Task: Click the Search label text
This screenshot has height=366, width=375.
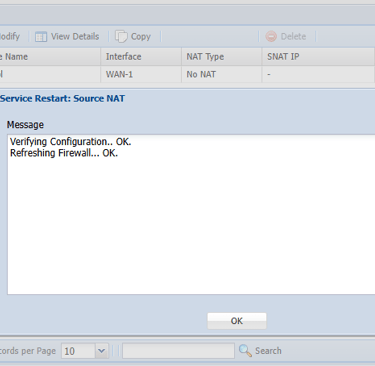Action: point(268,351)
